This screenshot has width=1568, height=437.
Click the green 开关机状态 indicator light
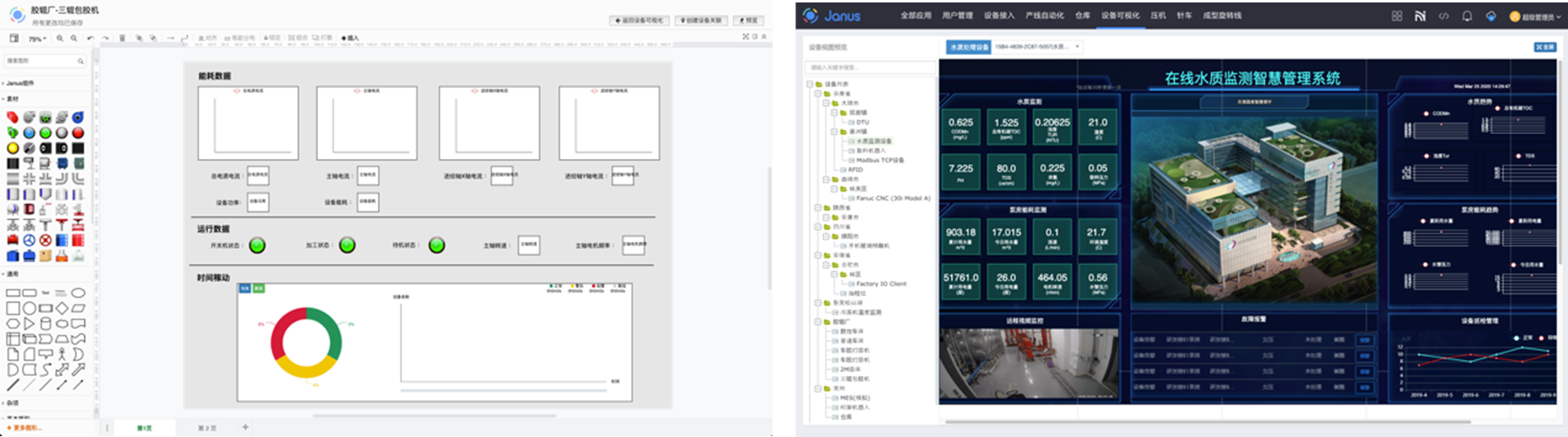coord(258,245)
